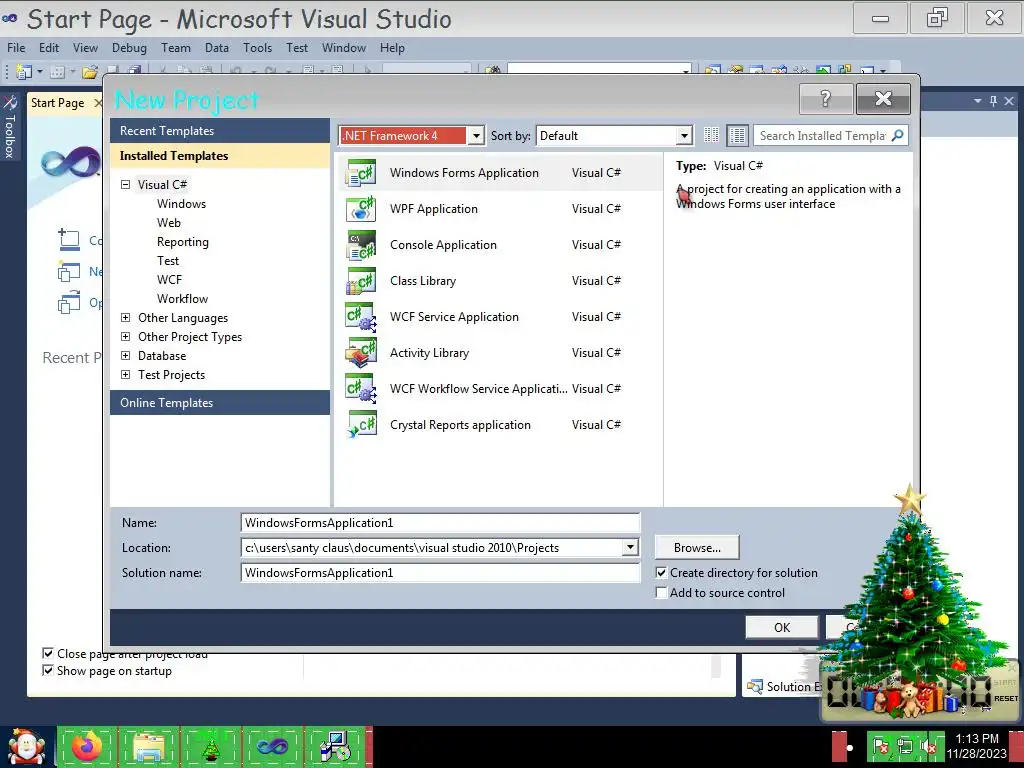1024x768 pixels.
Task: Open the Help menu
Action: coord(392,48)
